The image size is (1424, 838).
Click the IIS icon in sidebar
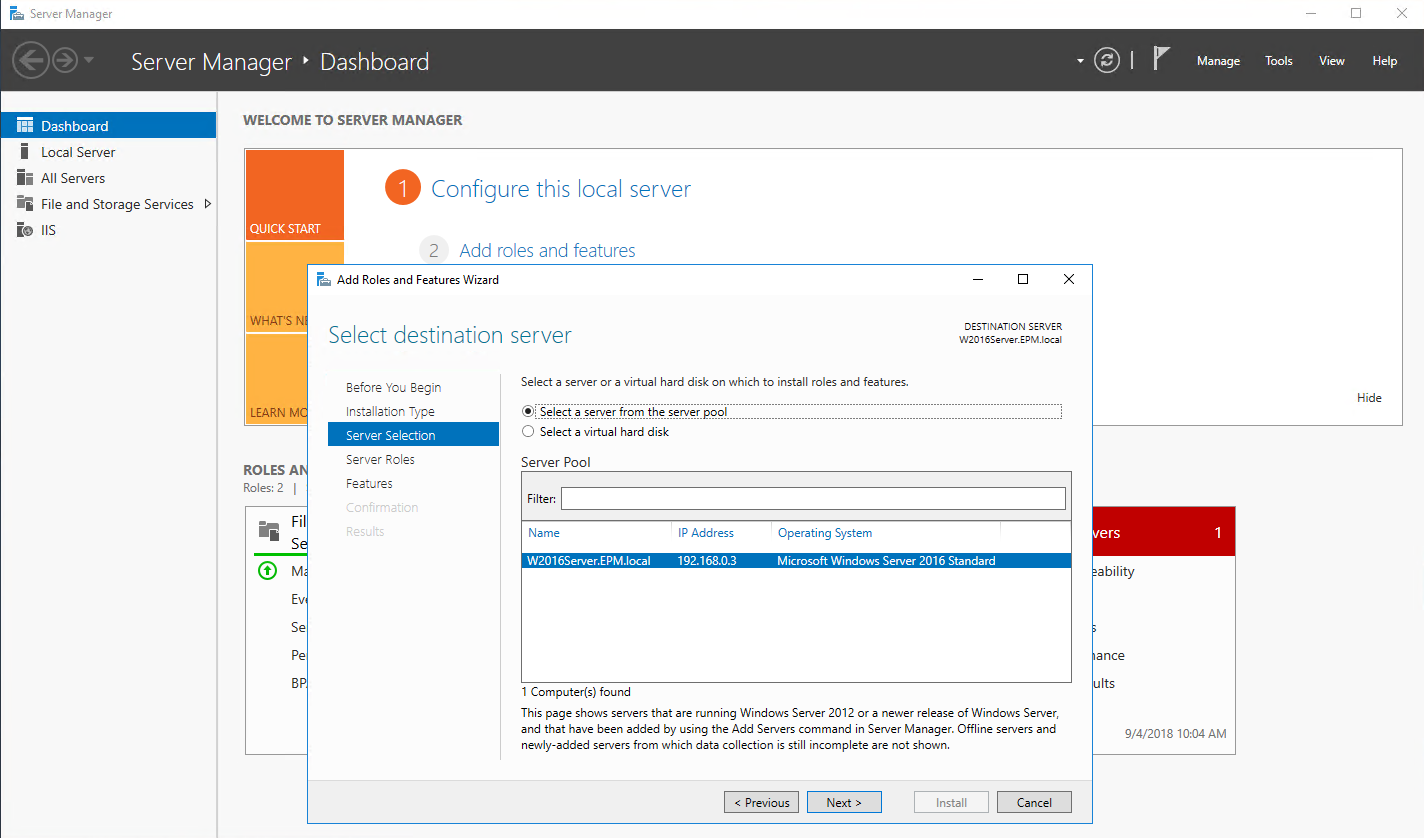[x=25, y=230]
